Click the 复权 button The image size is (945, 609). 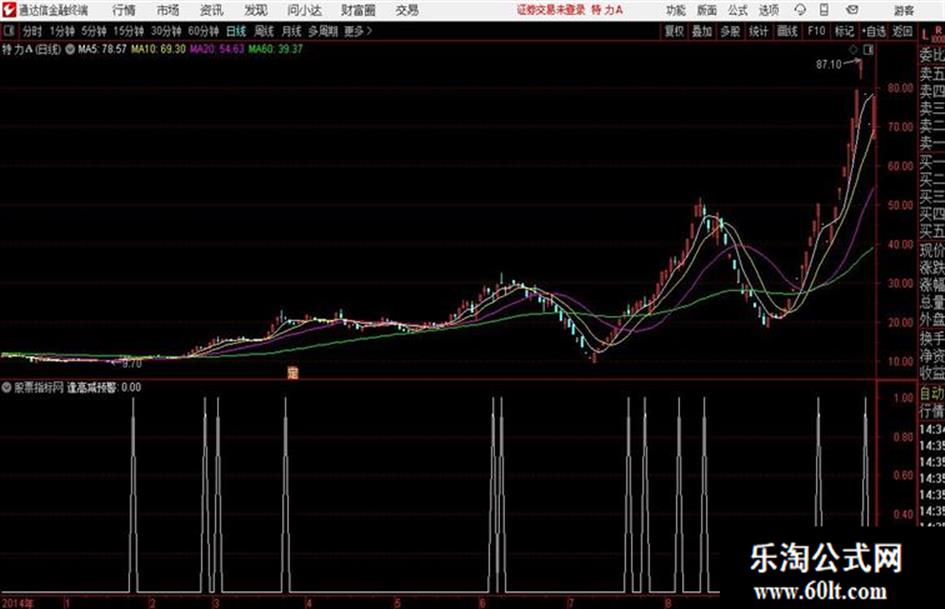pyautogui.click(x=674, y=31)
